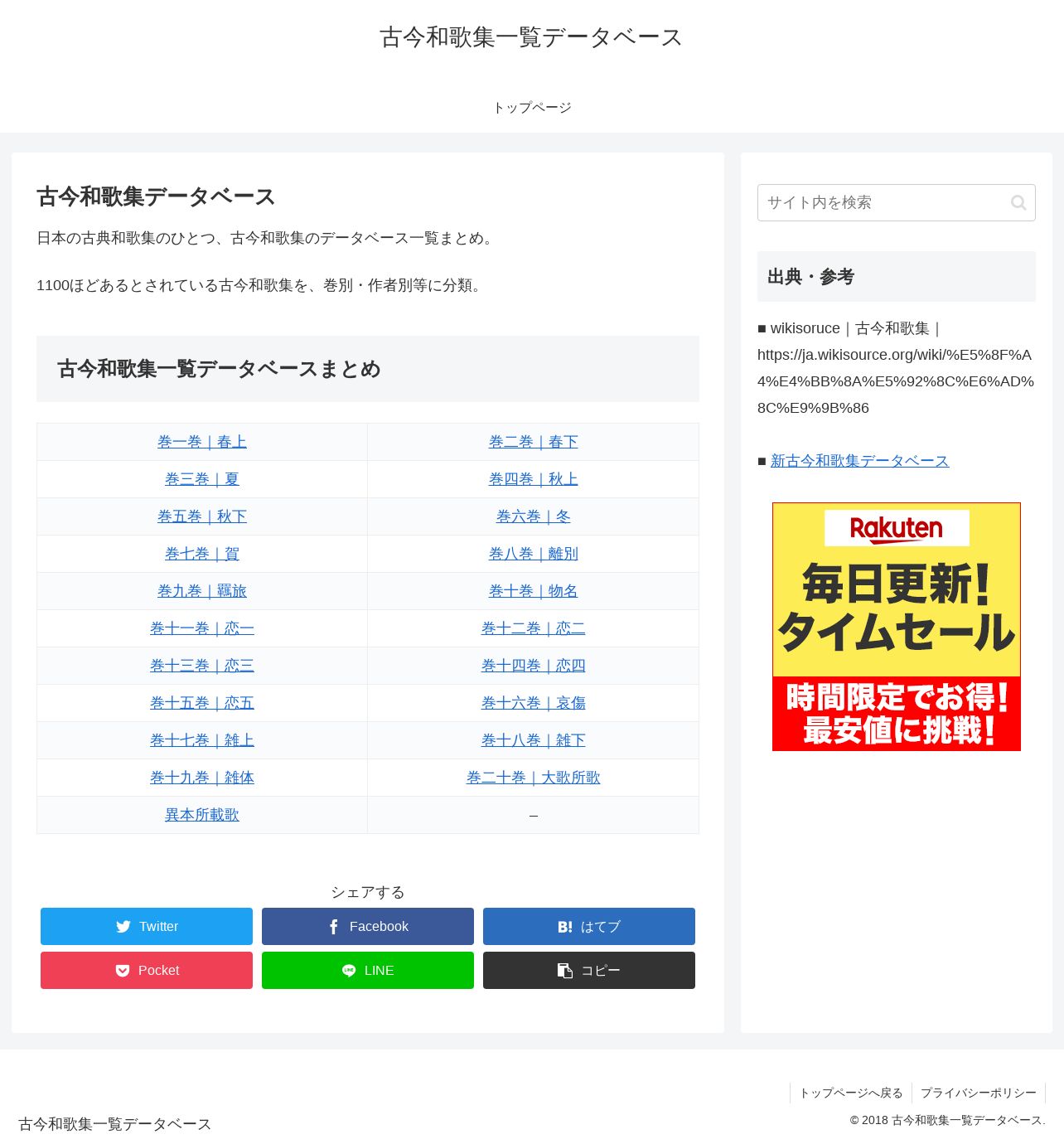Open 巻一巻｜春上 link
The height and width of the screenshot is (1144, 1064).
[x=202, y=442]
